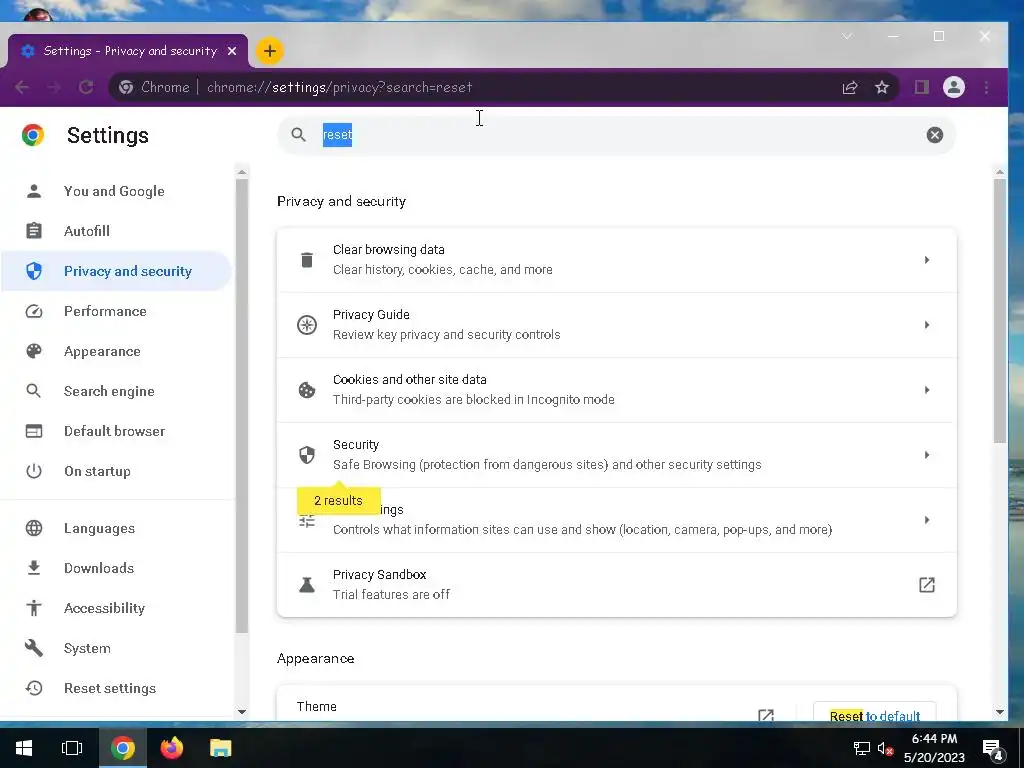Open System settings section
The width and height of the screenshot is (1024, 768).
click(x=116, y=648)
